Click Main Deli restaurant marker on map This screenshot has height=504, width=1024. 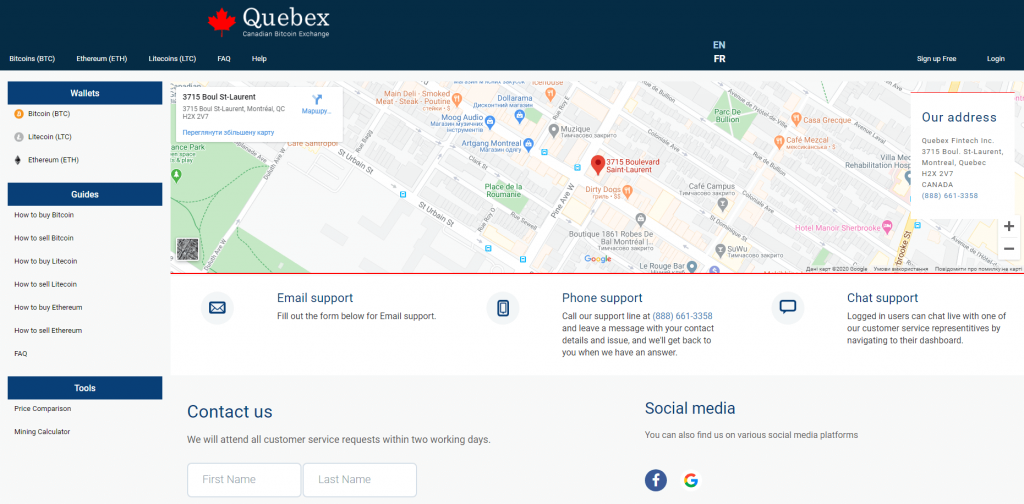coord(456,99)
